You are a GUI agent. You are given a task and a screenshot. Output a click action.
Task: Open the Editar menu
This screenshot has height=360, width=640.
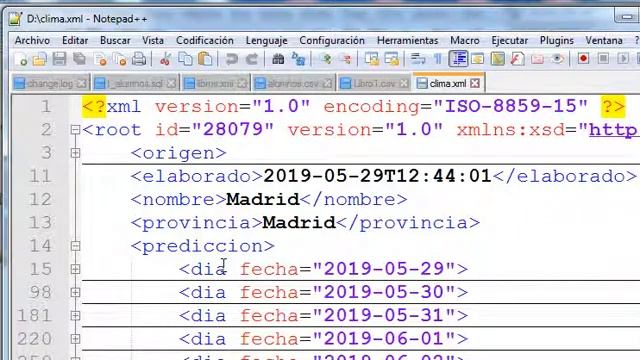[75, 40]
